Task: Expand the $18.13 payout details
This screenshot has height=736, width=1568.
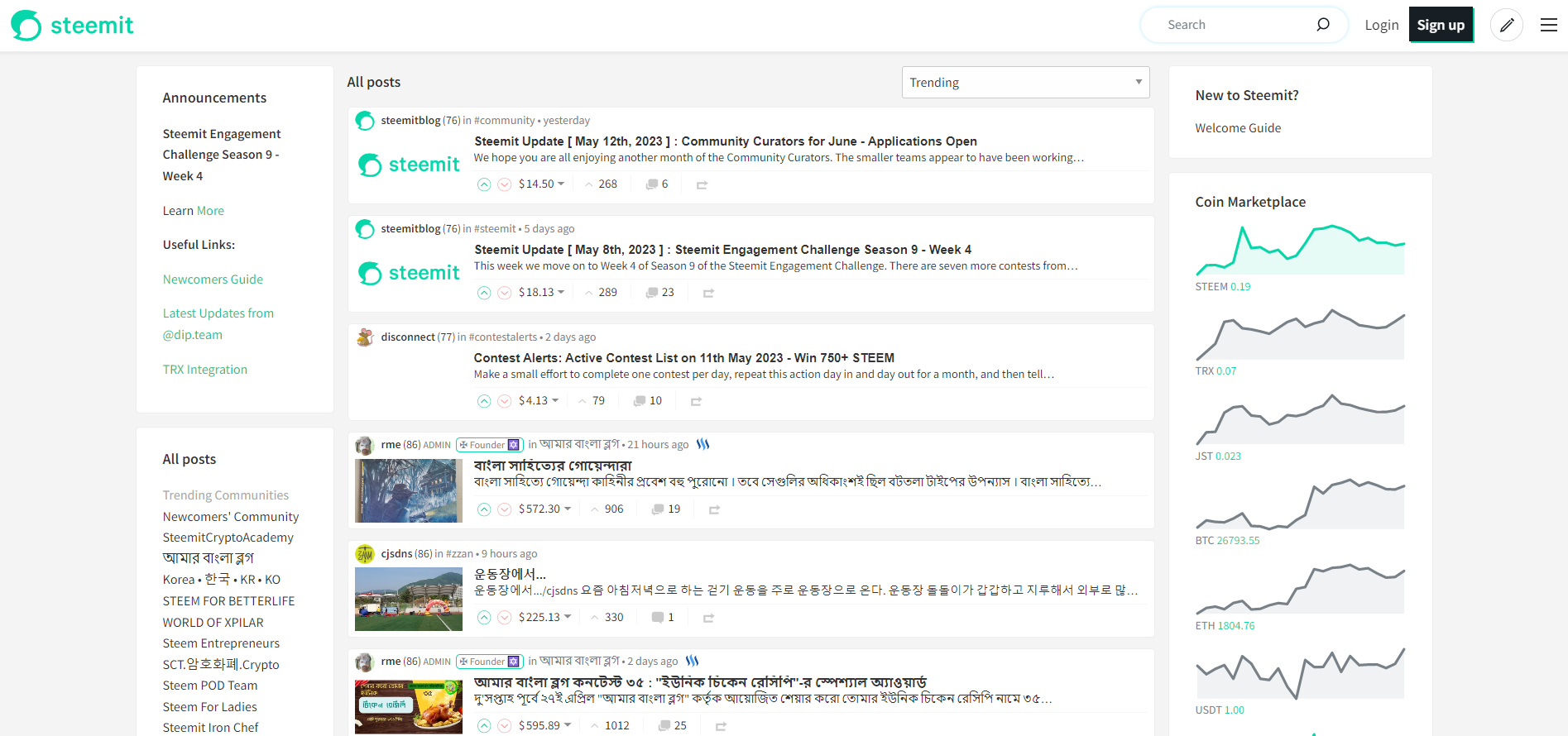Action: click(x=541, y=293)
